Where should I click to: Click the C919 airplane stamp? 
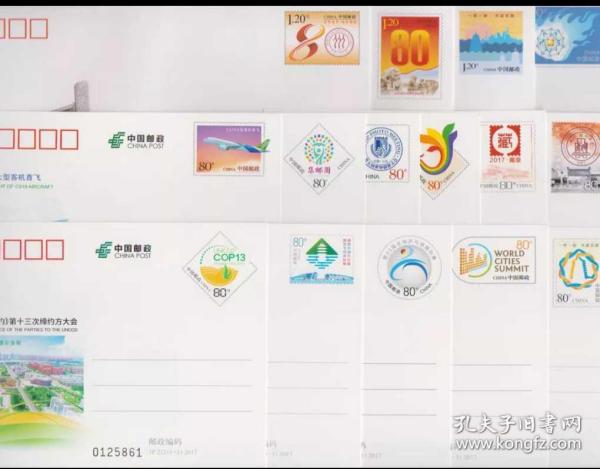(229, 149)
